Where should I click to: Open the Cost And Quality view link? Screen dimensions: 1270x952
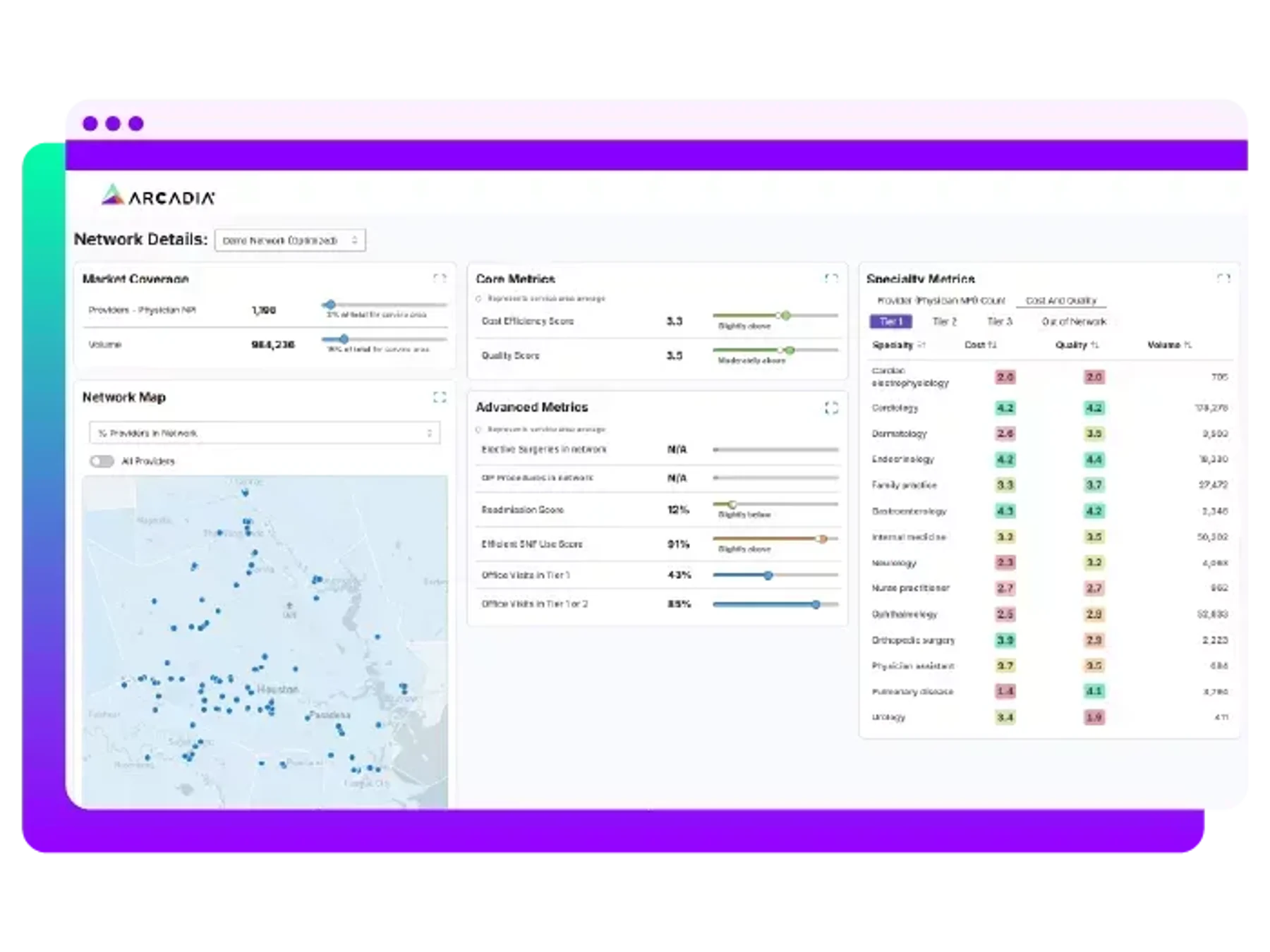[x=1061, y=300]
